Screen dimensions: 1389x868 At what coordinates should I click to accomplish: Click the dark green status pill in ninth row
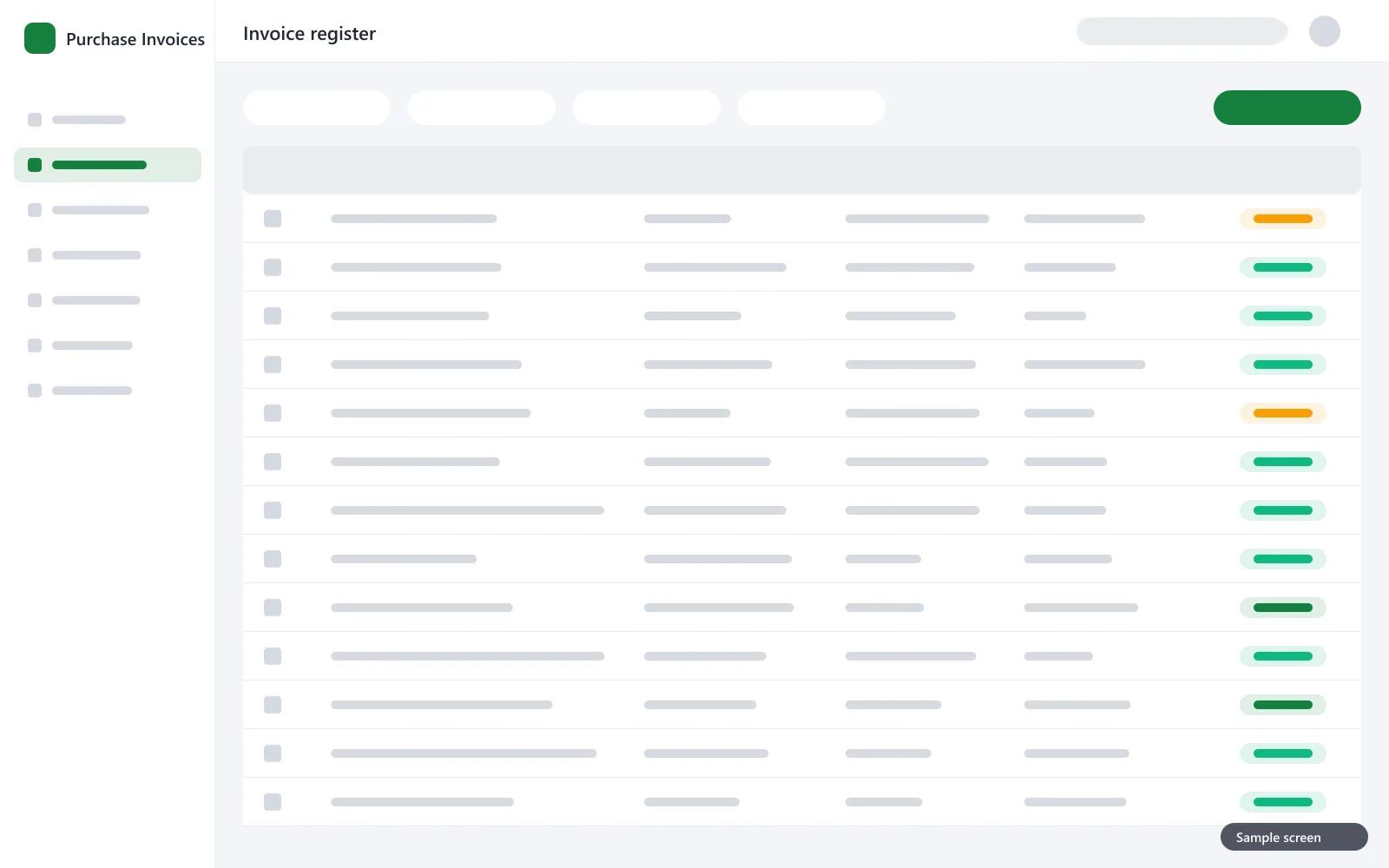[1283, 608]
